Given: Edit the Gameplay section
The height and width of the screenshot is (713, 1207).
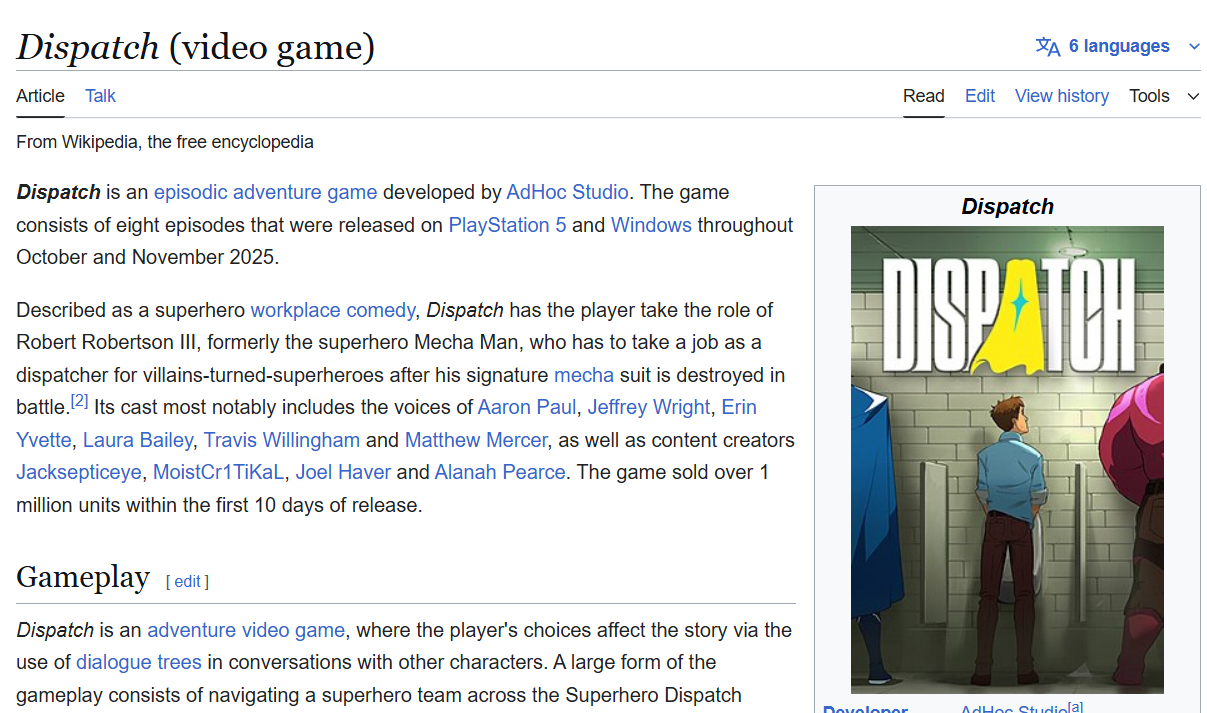Looking at the screenshot, I should [188, 581].
